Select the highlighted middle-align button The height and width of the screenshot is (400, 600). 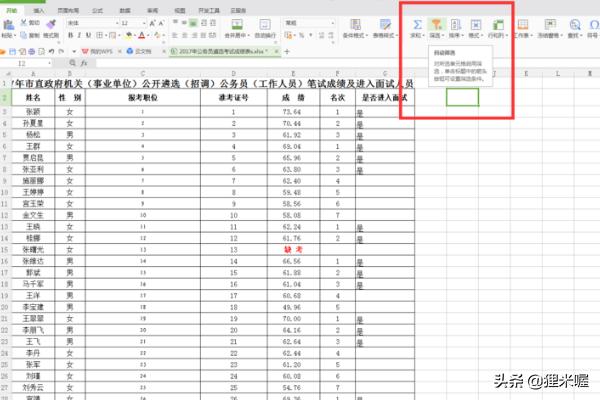pos(194,23)
